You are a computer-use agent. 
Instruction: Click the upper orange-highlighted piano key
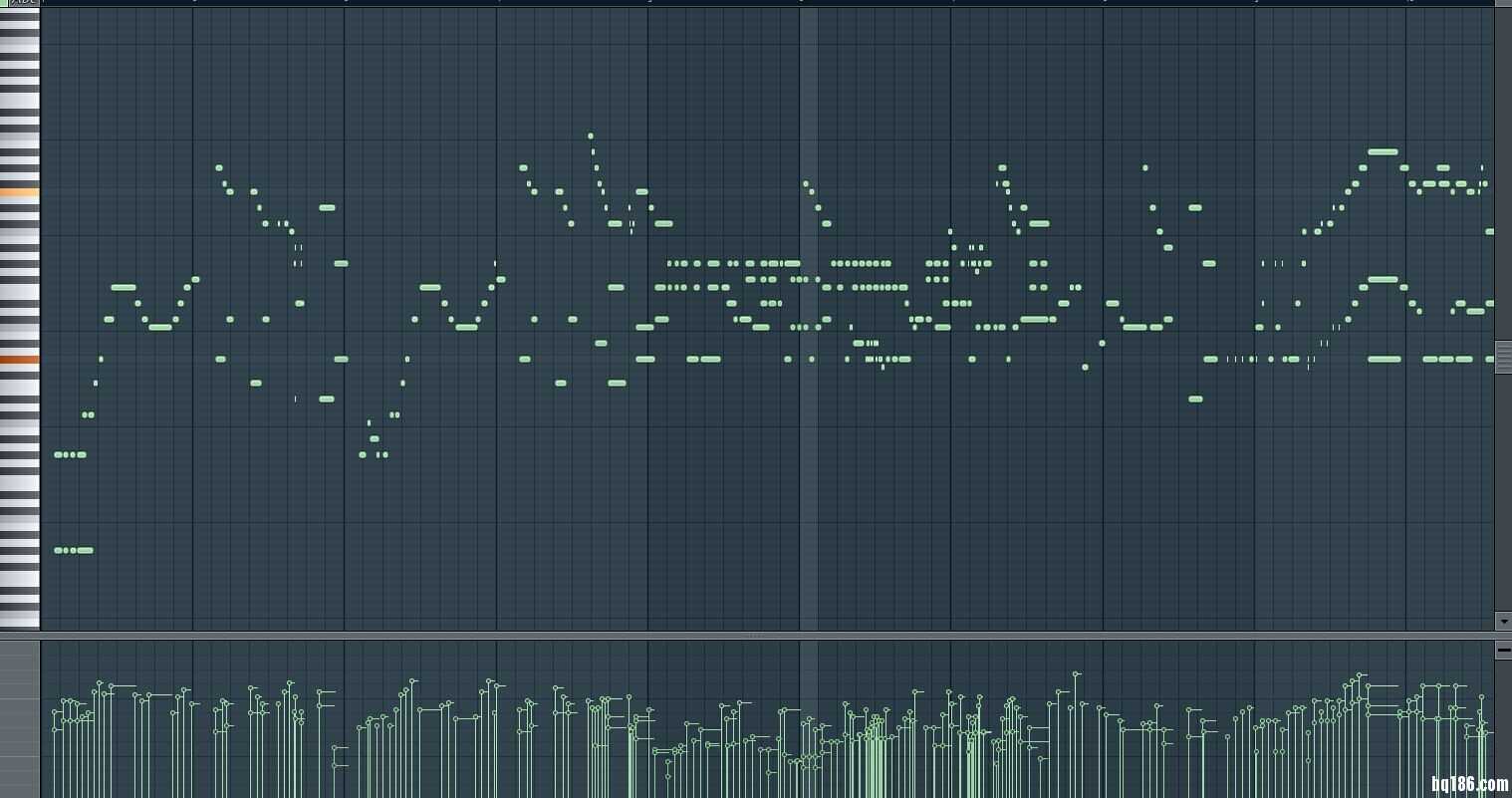(x=20, y=192)
